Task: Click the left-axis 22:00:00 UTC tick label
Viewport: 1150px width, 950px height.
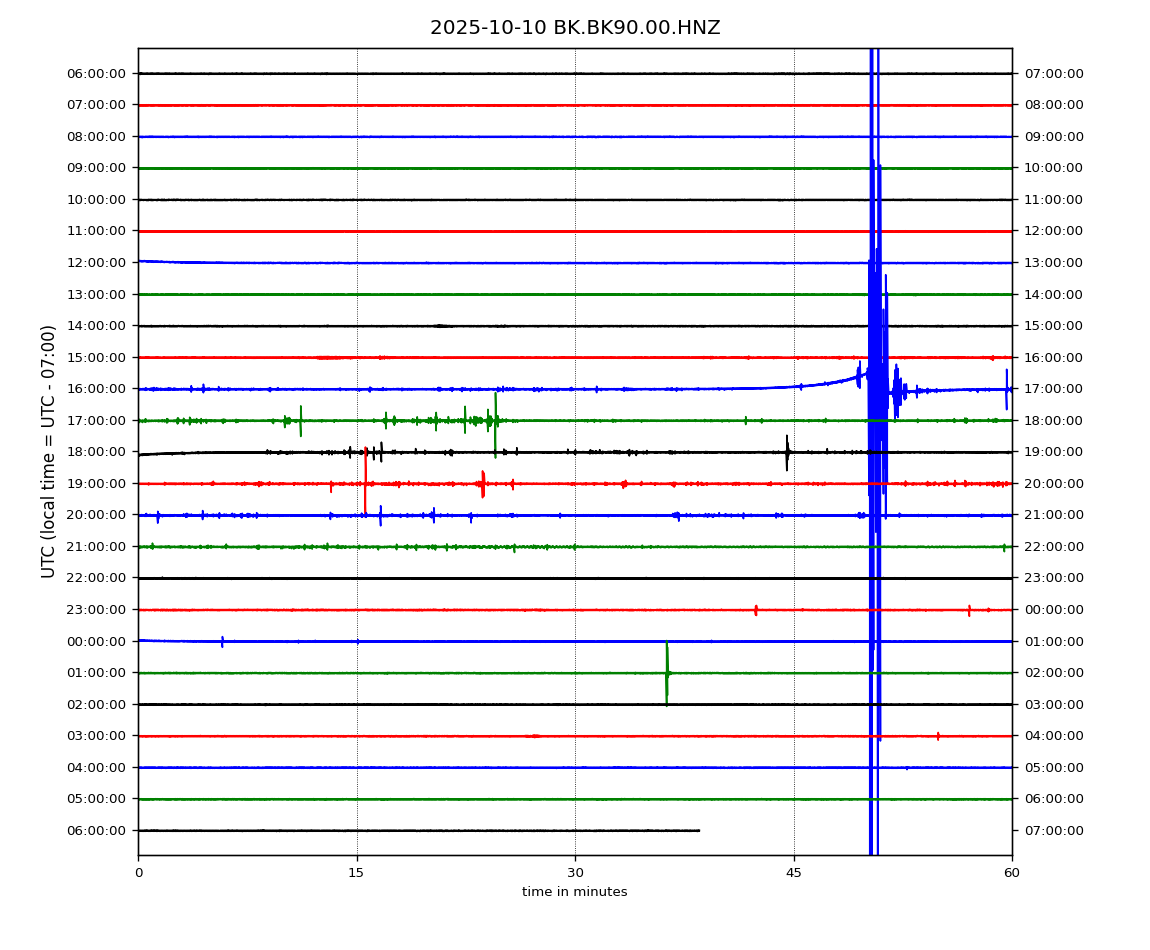Action: coord(98,578)
